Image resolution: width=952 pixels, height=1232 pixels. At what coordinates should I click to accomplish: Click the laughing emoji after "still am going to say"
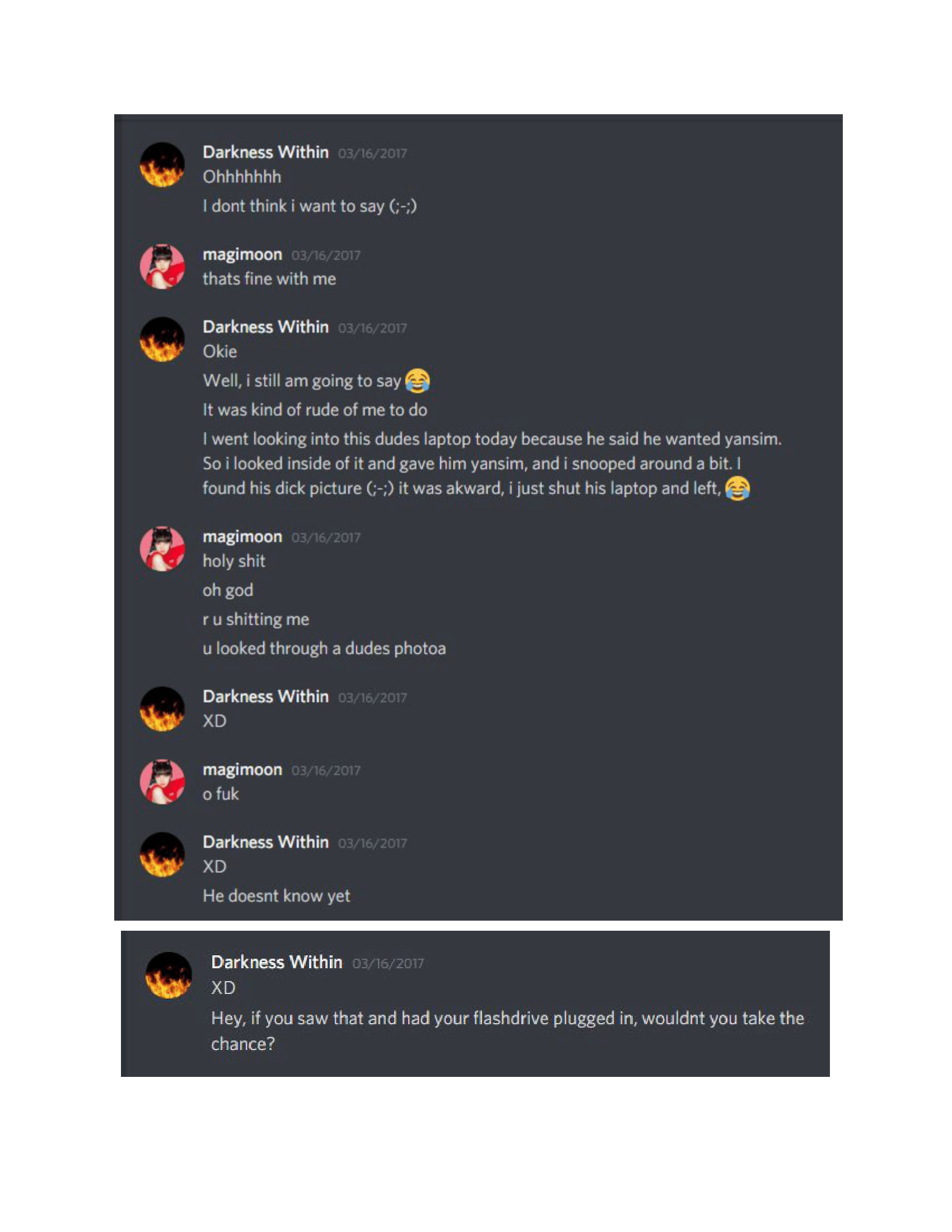point(418,381)
